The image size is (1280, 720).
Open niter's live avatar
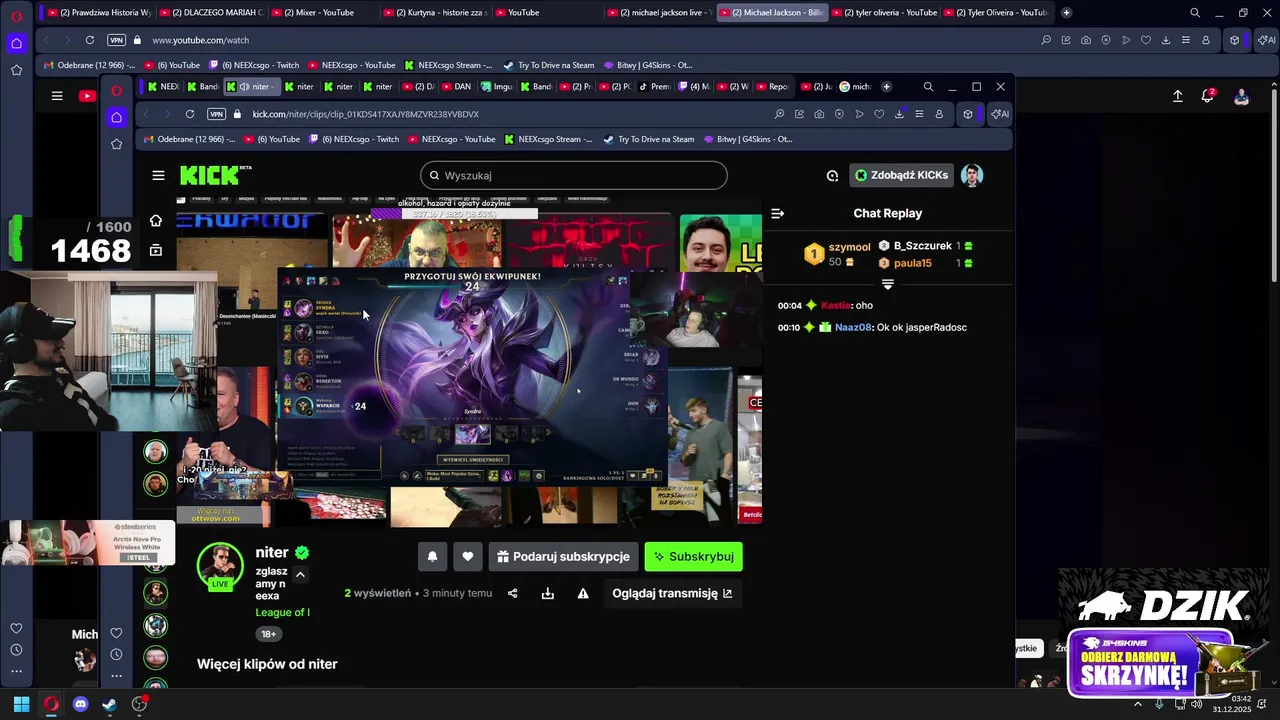(x=220, y=567)
